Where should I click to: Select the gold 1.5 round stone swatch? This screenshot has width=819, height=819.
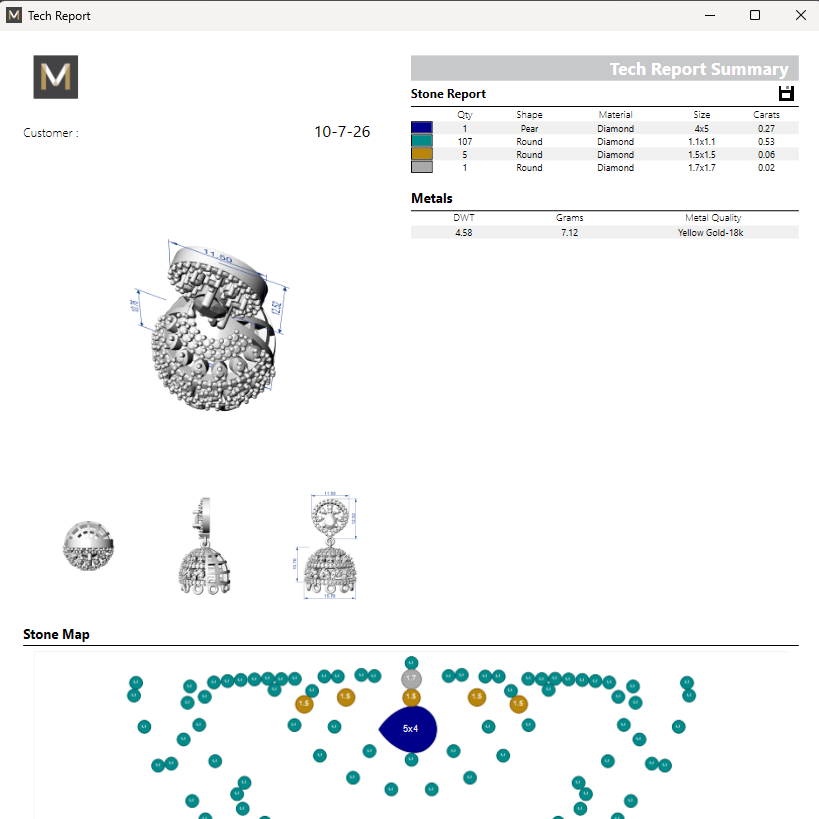click(422, 154)
